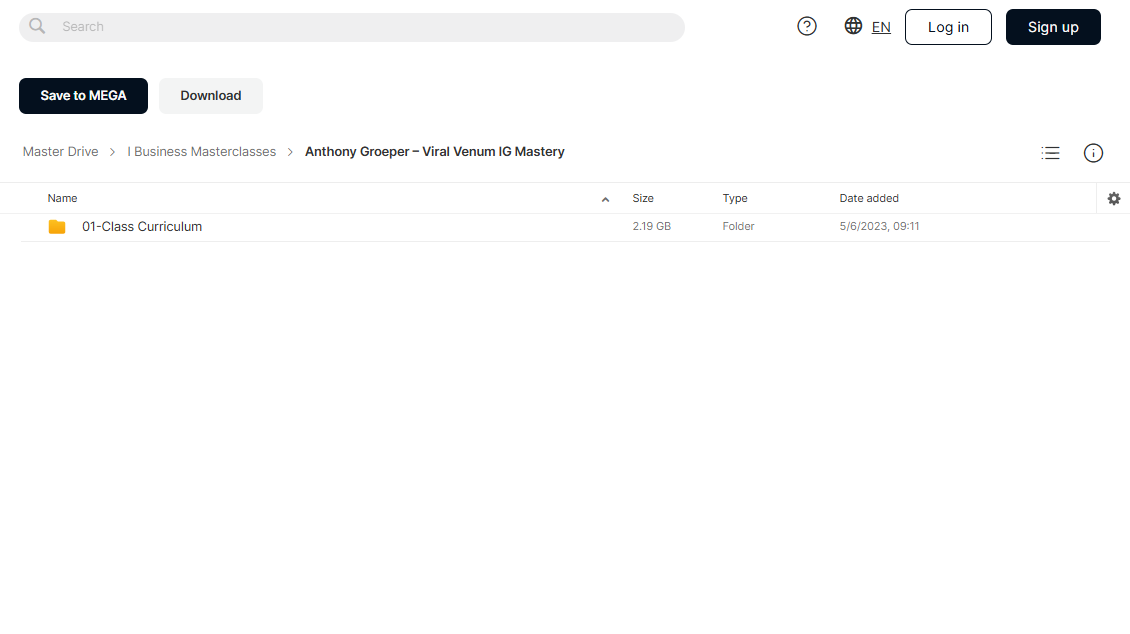Image resolution: width=1130 pixels, height=634 pixels.
Task: Toggle sort arrow in Name column
Action: 605,200
